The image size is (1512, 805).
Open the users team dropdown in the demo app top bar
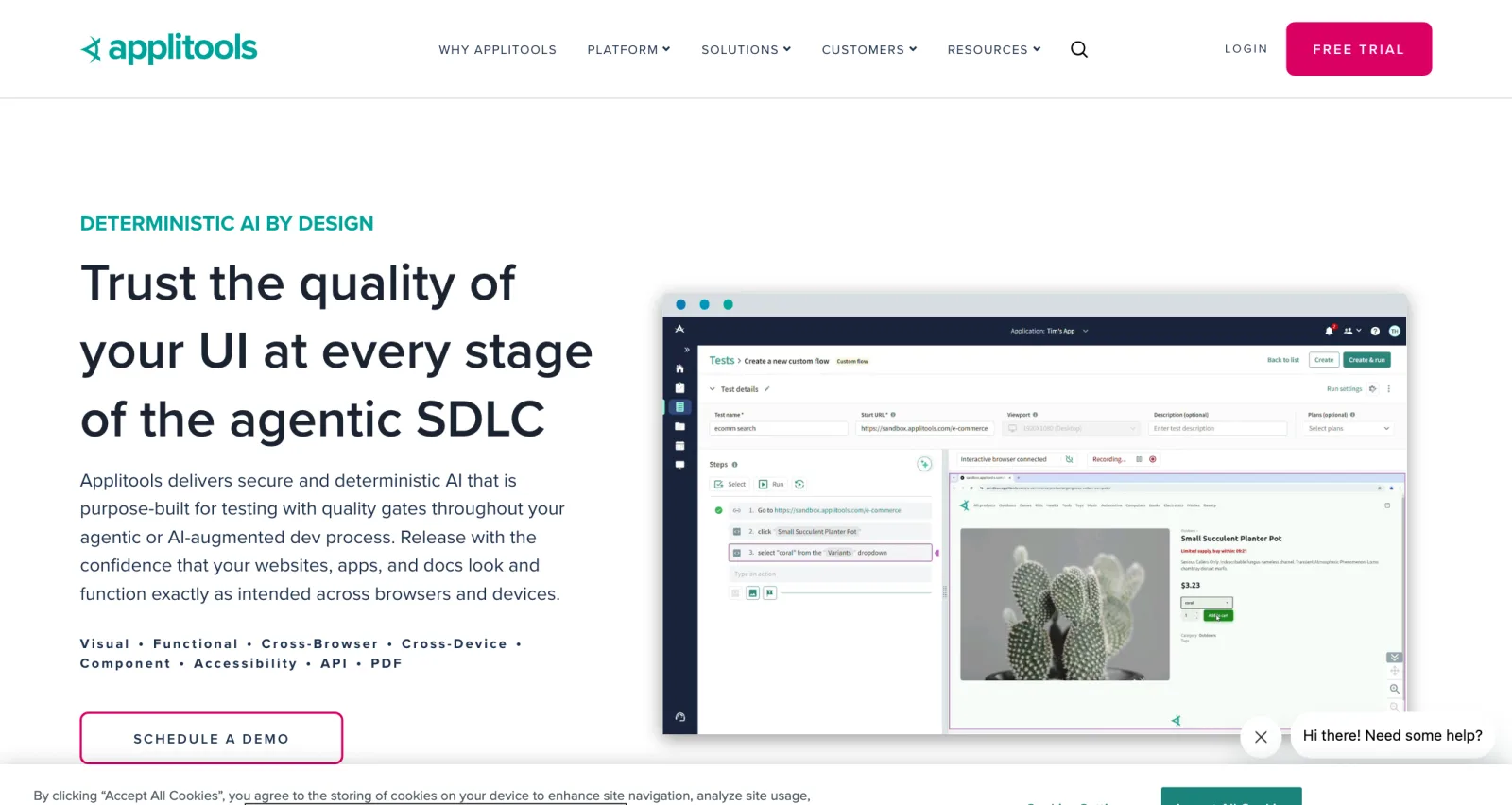click(1352, 331)
